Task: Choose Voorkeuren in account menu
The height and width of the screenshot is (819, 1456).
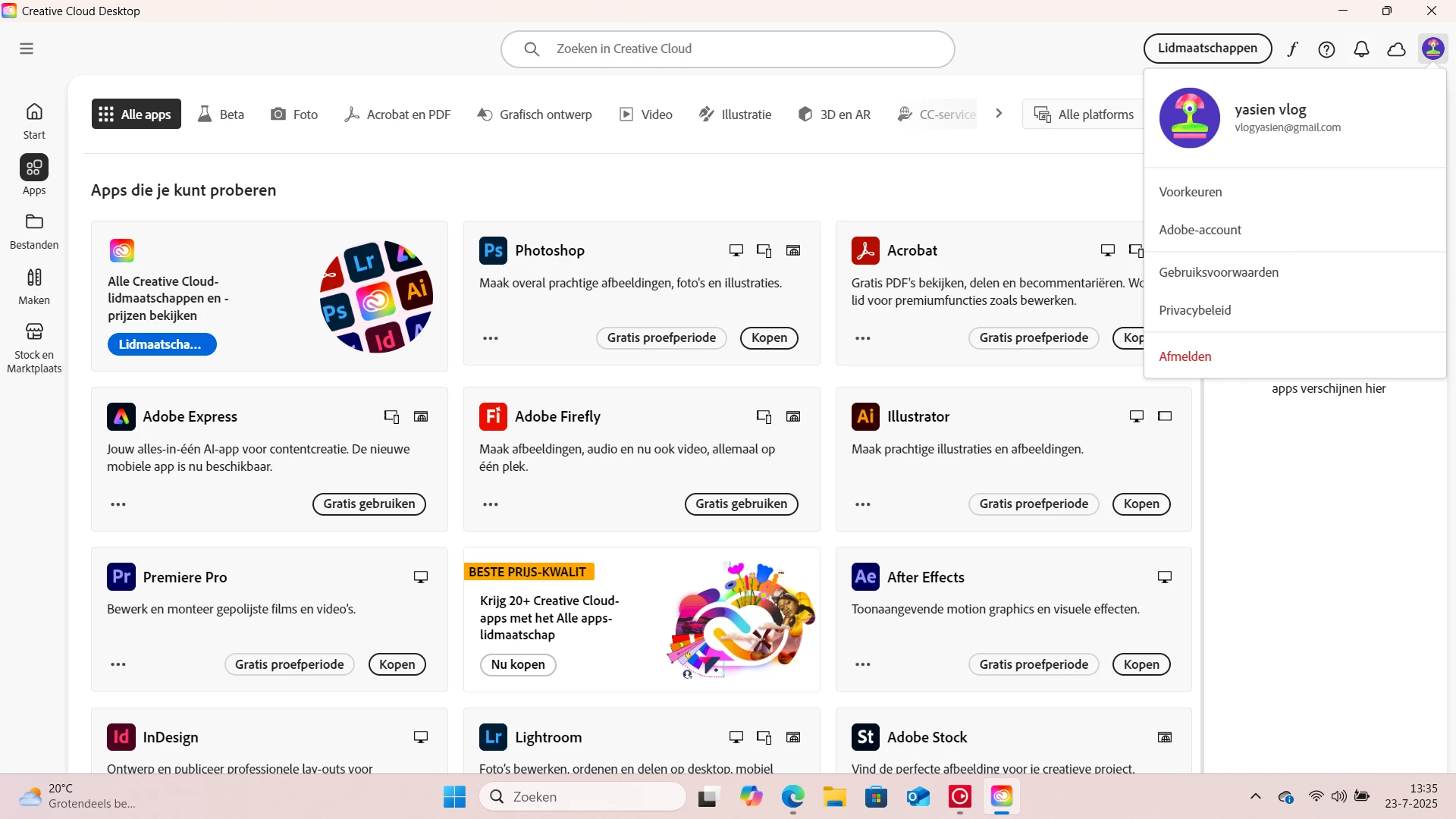Action: coord(1190,192)
